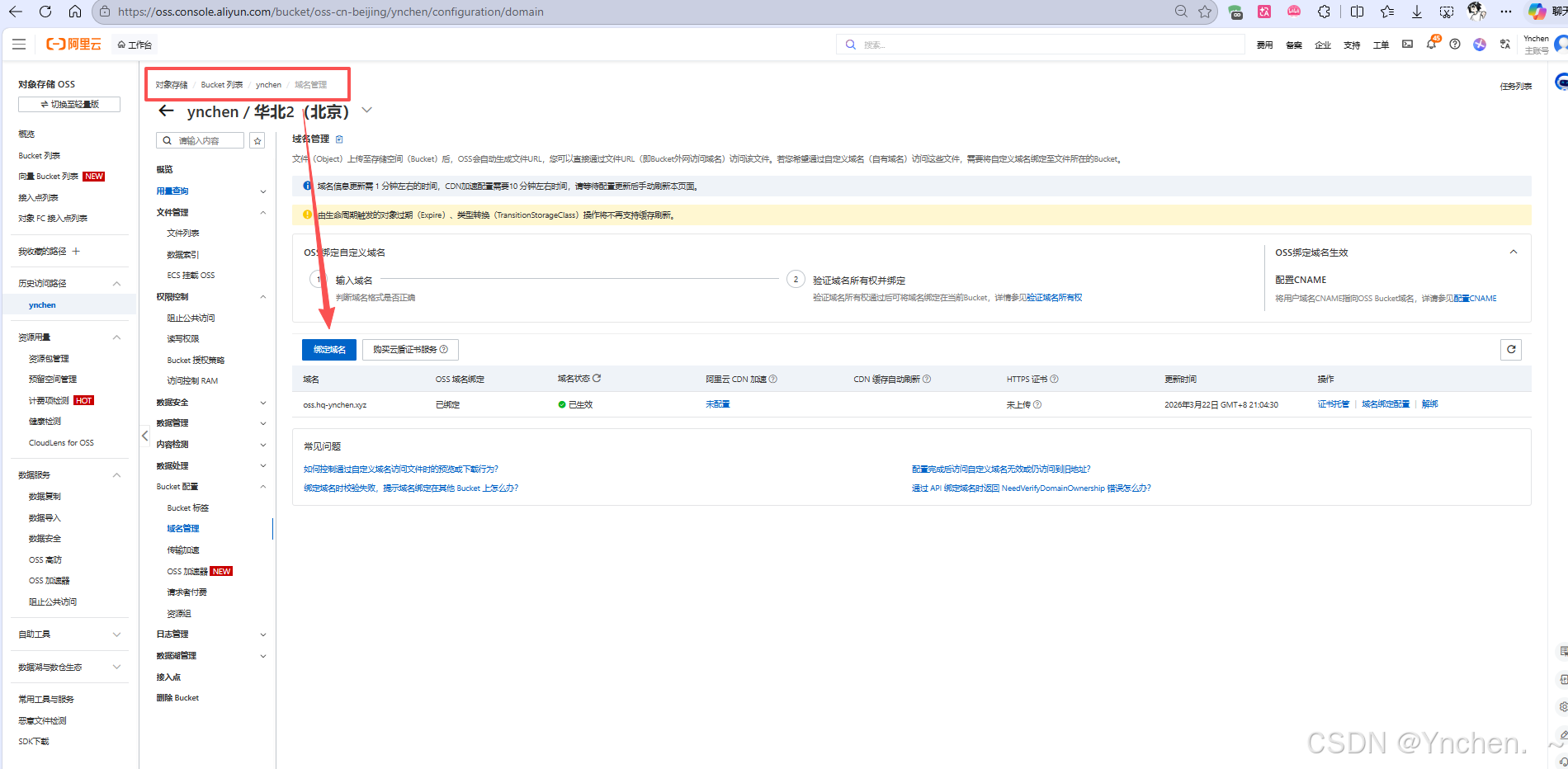1568x769 pixels.
Task: Open 域名绑定配置 action link
Action: click(x=1386, y=404)
